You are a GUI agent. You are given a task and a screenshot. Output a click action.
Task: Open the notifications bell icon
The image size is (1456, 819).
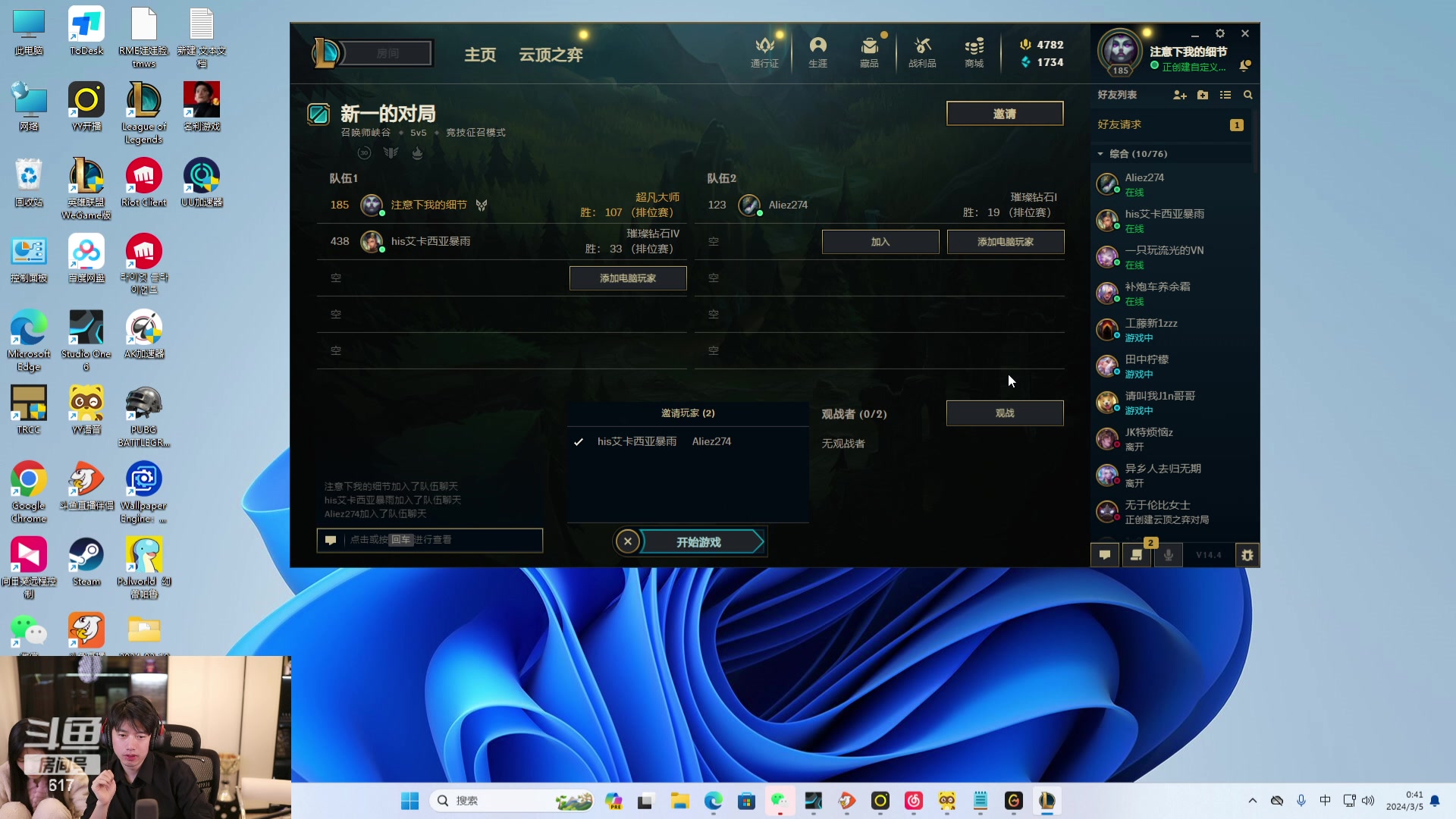pos(1244,66)
